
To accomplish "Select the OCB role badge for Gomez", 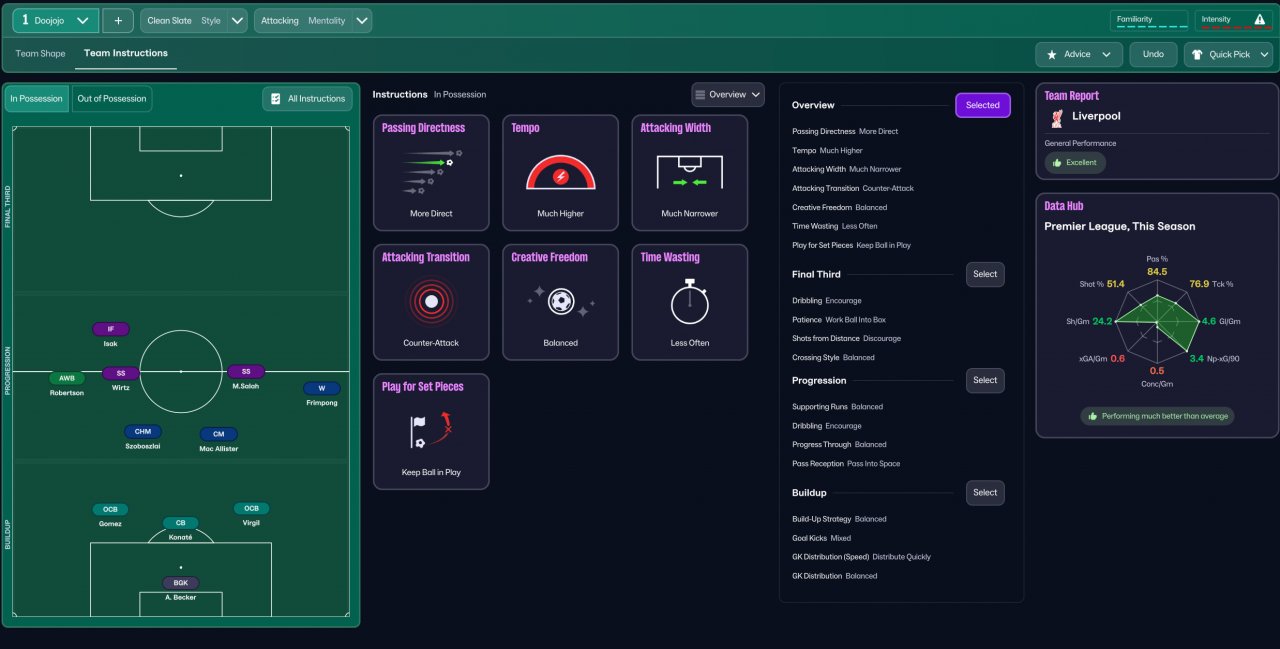I will tap(110, 509).
